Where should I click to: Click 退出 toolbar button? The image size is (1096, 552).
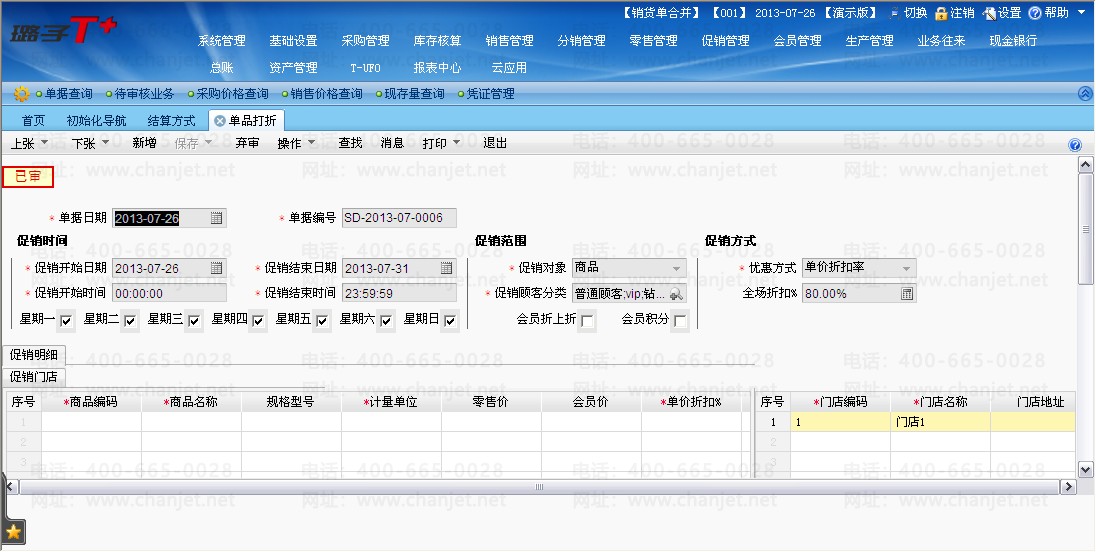tap(495, 143)
